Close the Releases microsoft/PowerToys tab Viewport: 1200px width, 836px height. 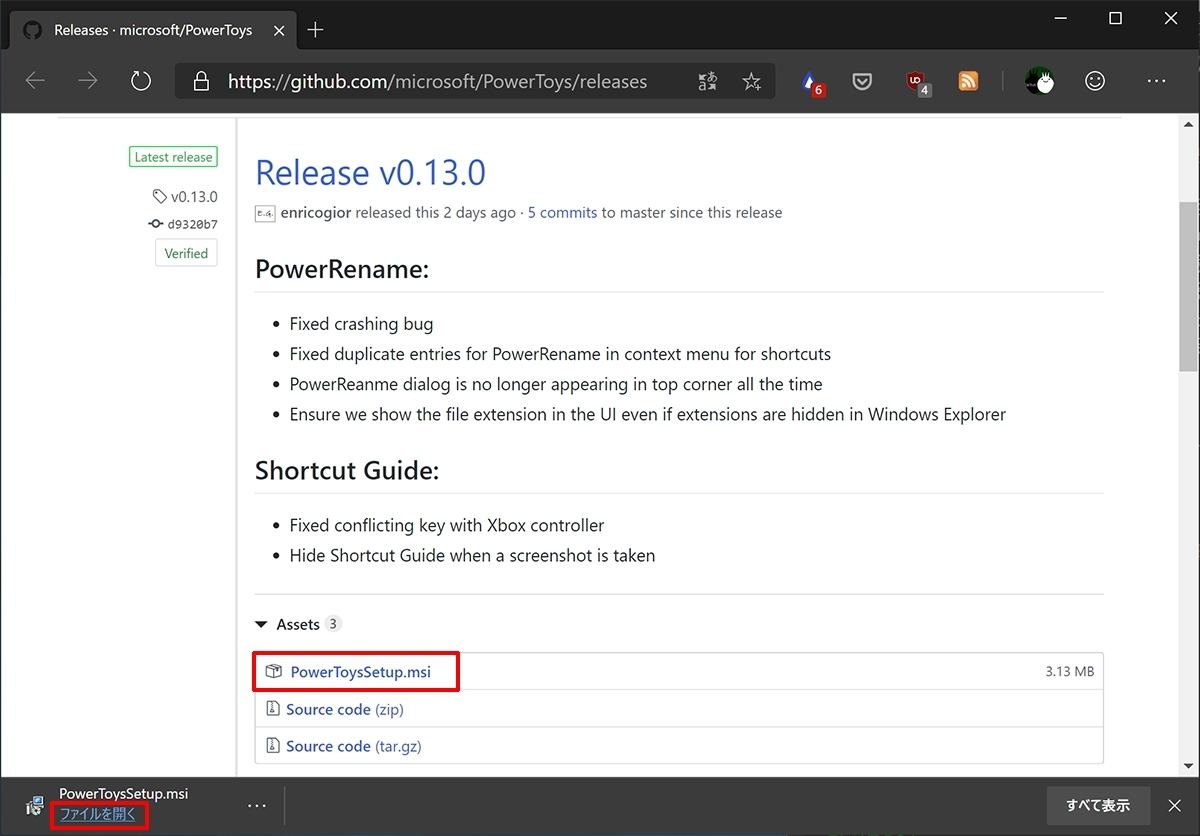click(x=279, y=30)
